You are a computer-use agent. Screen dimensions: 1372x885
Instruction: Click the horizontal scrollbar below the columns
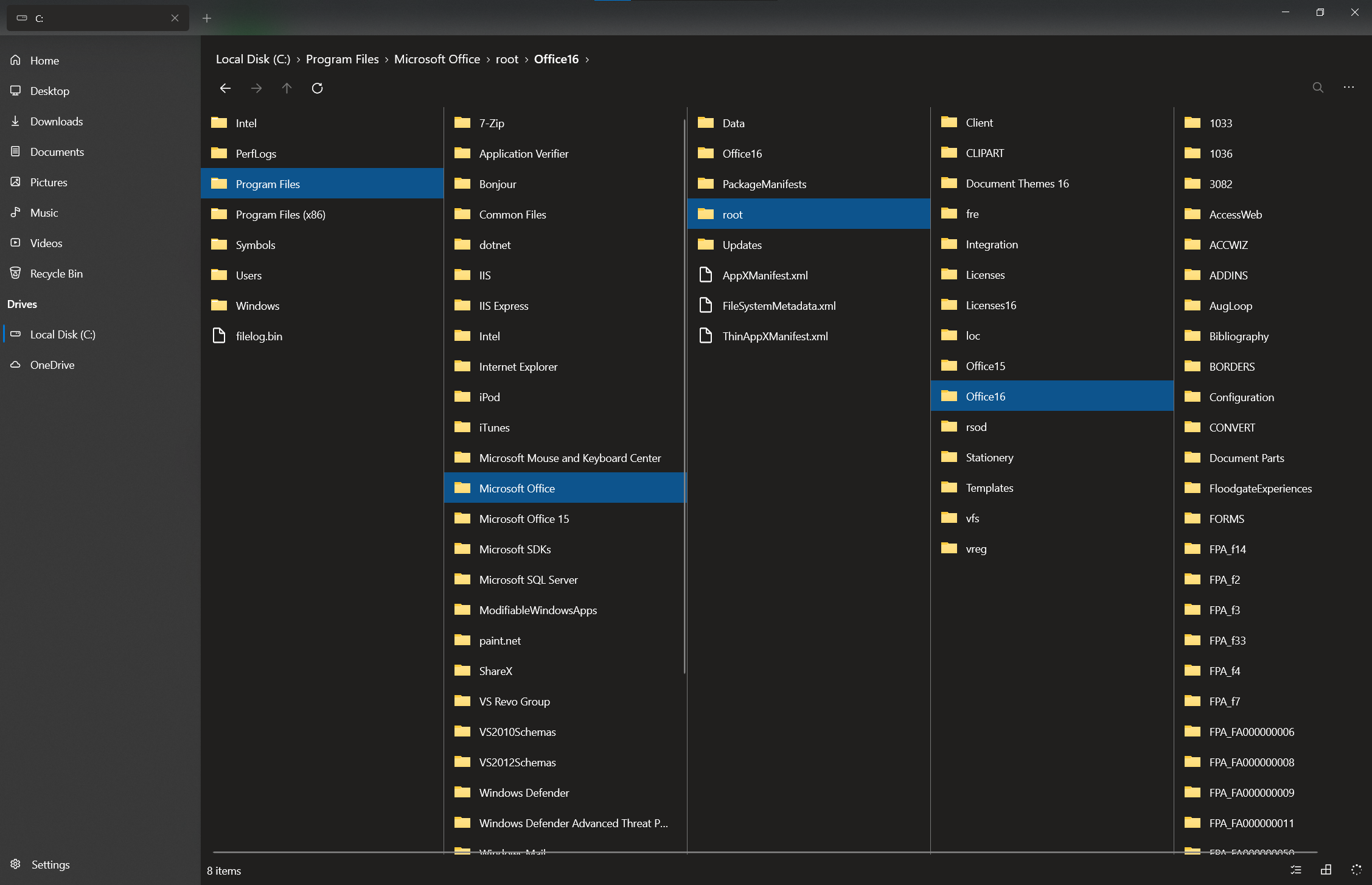coord(765,852)
